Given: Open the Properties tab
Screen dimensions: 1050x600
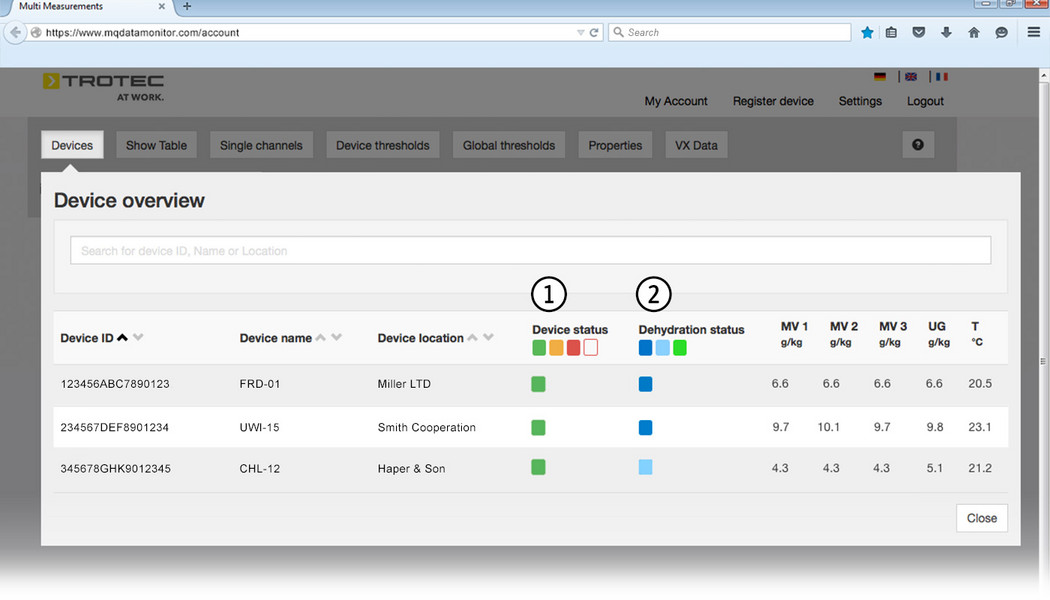Looking at the screenshot, I should point(615,145).
